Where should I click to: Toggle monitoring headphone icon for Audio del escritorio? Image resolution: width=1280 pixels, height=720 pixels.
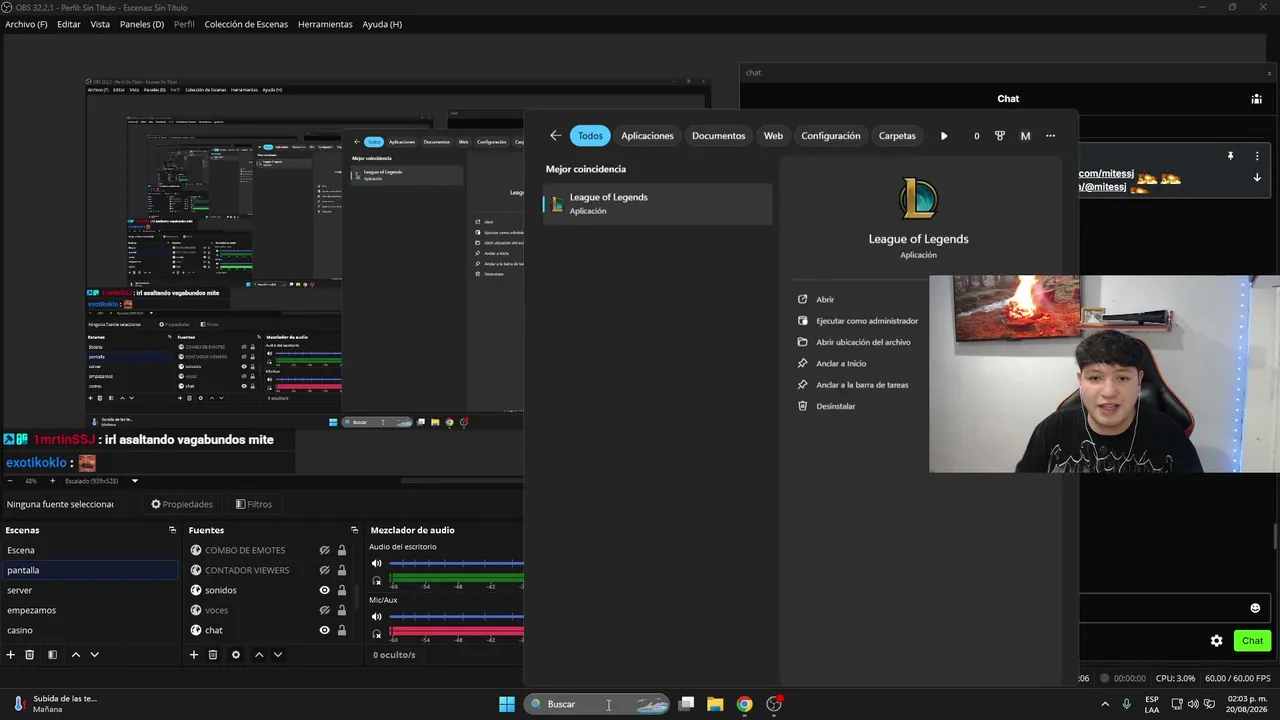(x=377, y=580)
